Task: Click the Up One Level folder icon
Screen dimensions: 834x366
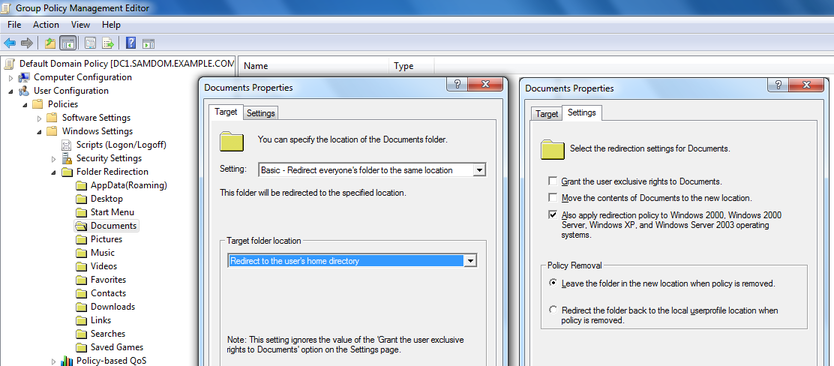Action: click(x=50, y=43)
